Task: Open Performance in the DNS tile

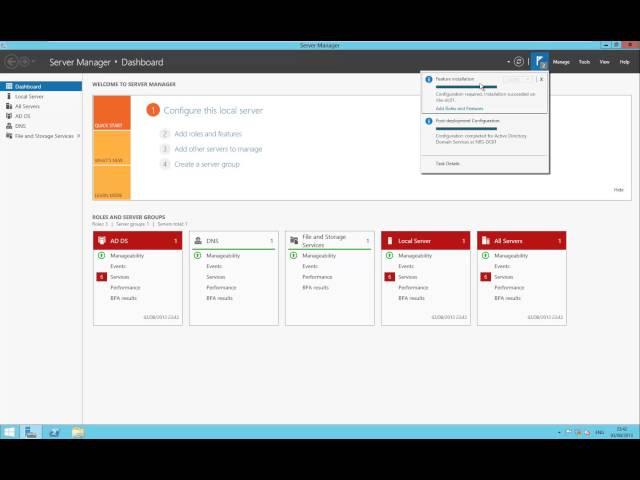Action: [x=221, y=287]
